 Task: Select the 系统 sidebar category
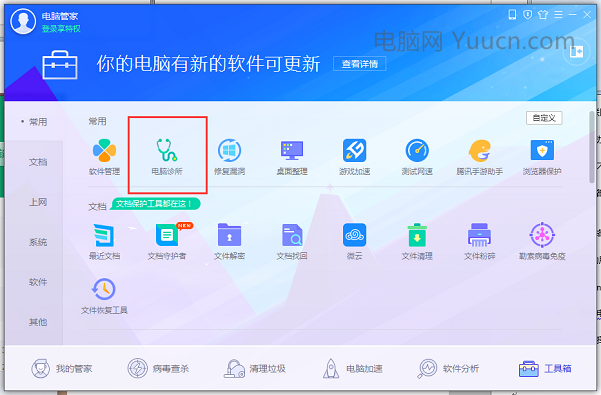[38, 242]
